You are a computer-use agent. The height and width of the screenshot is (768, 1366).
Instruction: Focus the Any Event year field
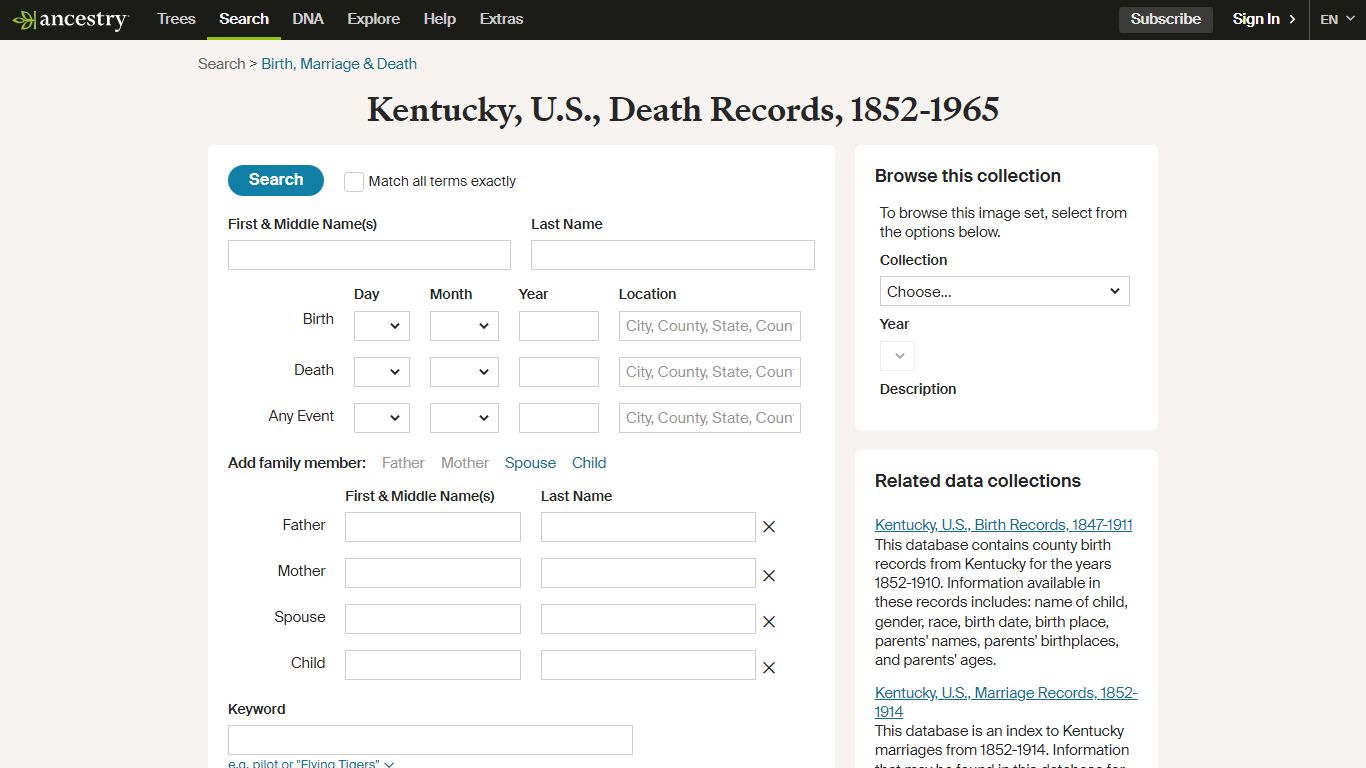click(x=559, y=418)
